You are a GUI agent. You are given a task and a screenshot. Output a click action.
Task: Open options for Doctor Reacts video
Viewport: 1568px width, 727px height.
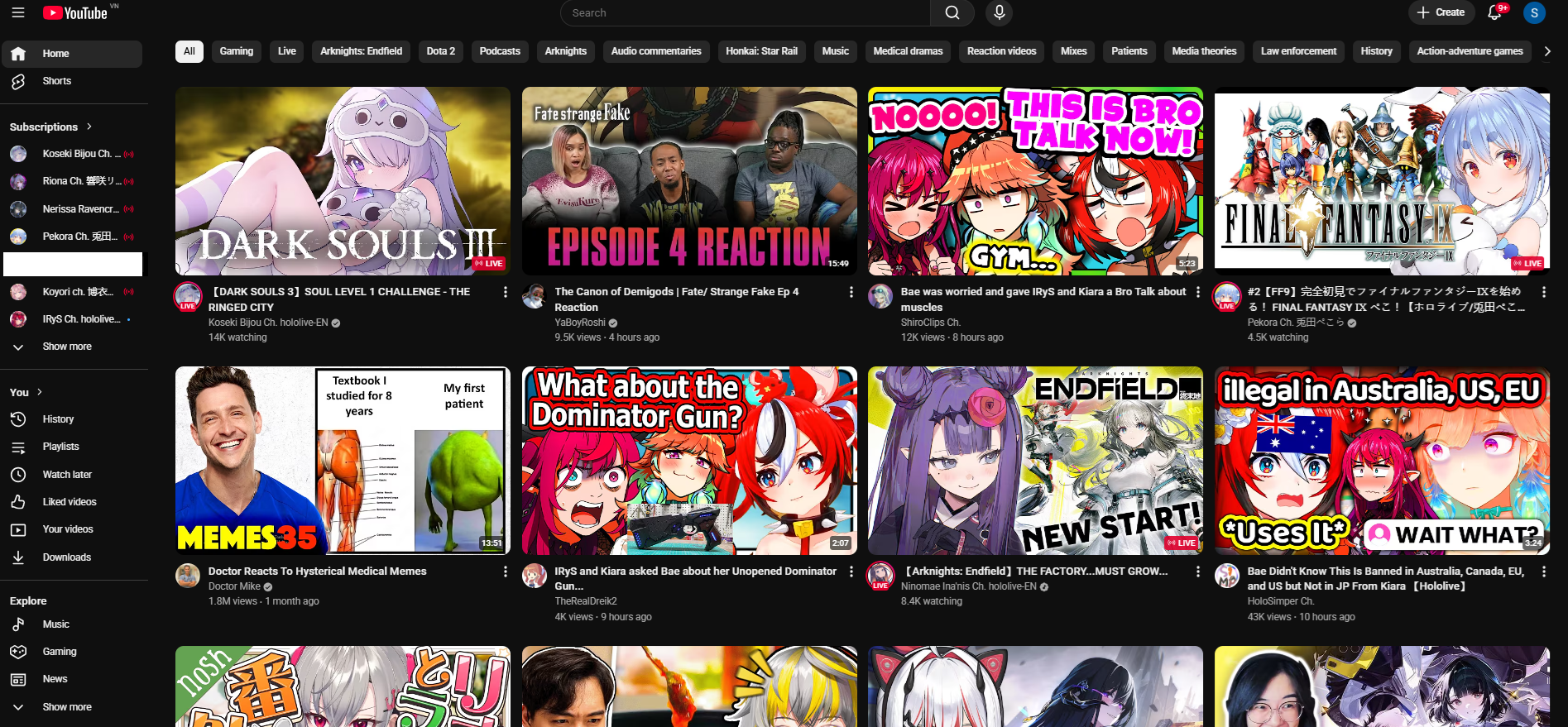click(x=505, y=572)
